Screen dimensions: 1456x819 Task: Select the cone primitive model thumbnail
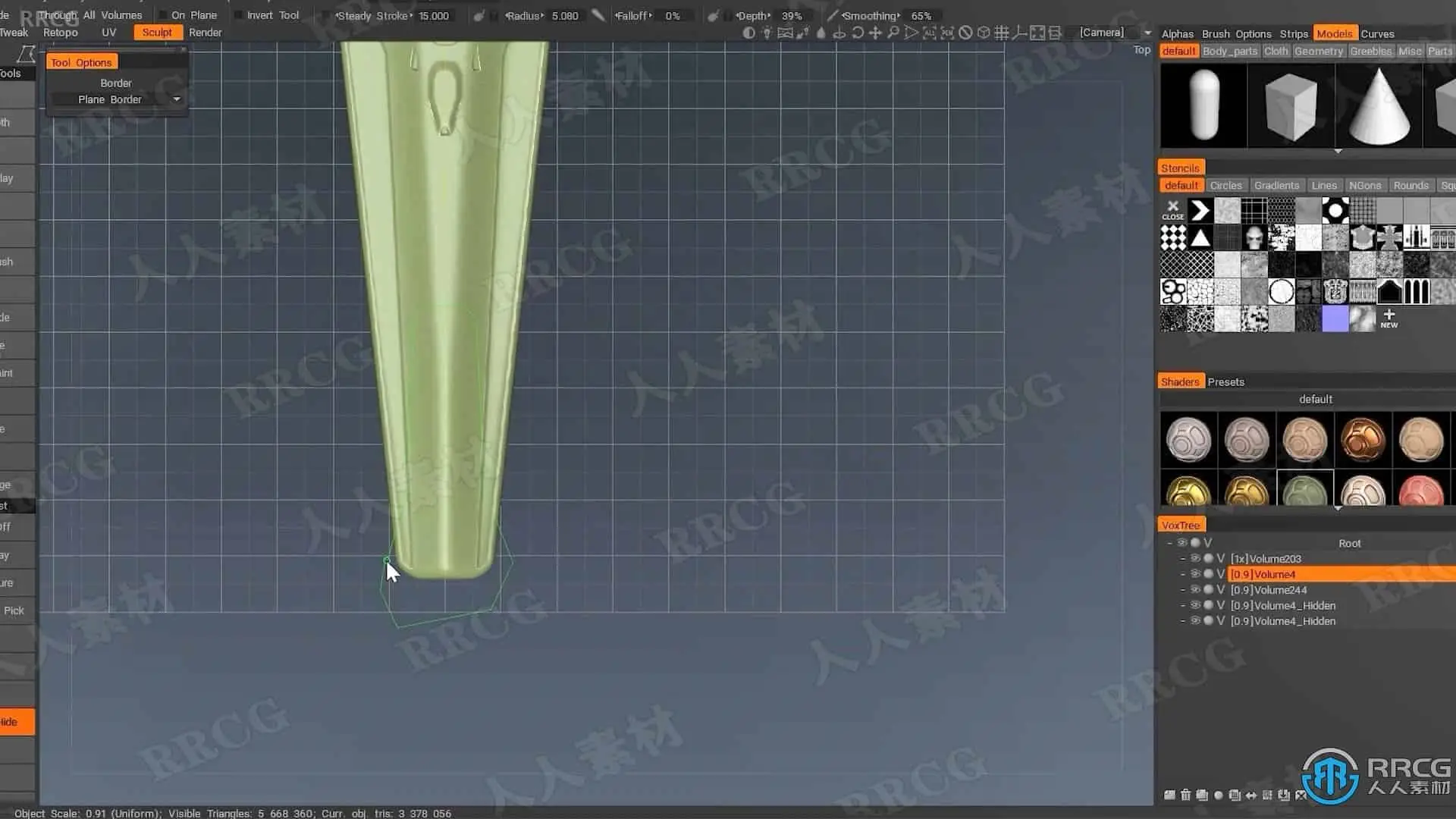tap(1379, 105)
